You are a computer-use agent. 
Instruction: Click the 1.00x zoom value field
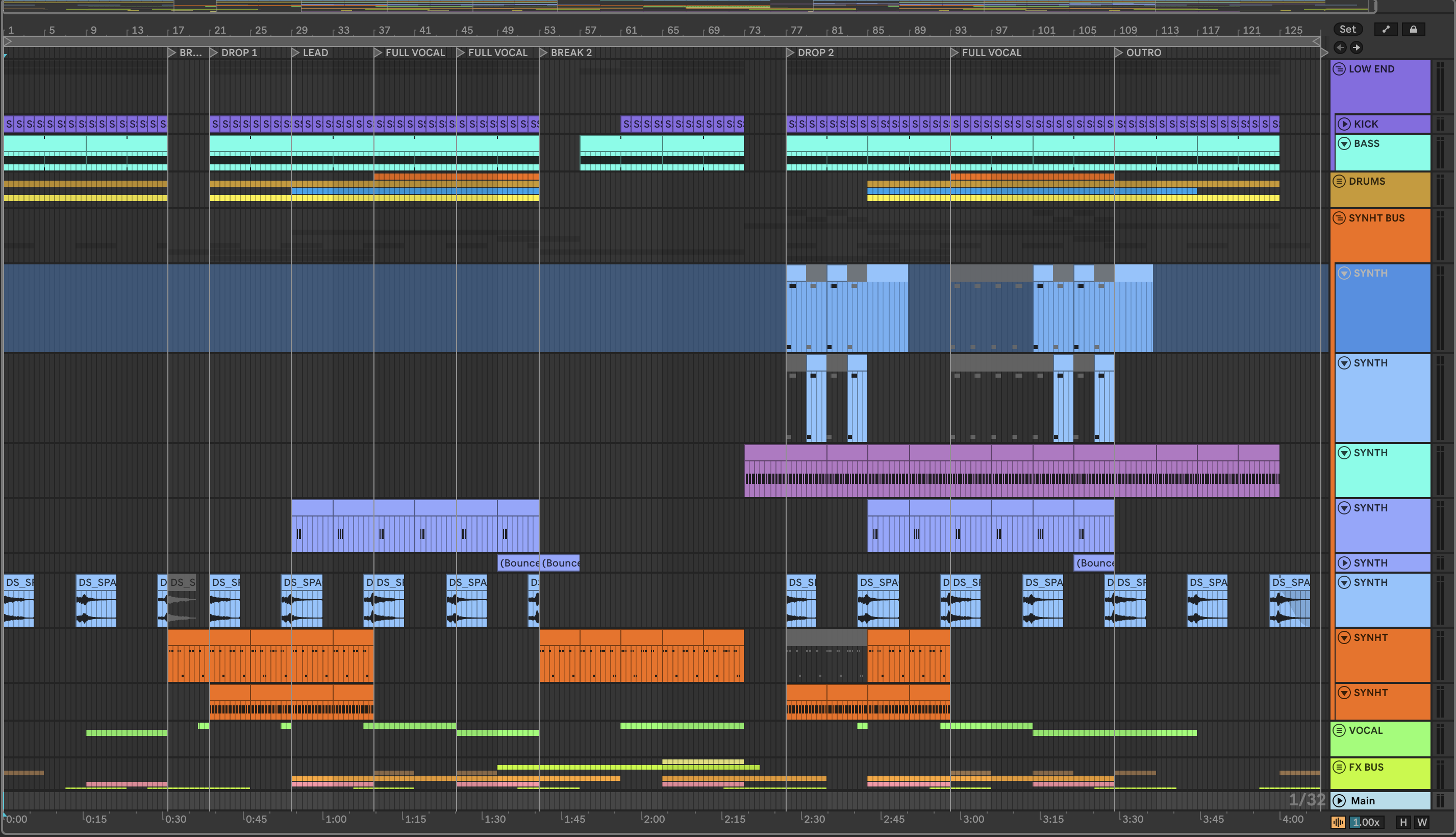point(1366,822)
